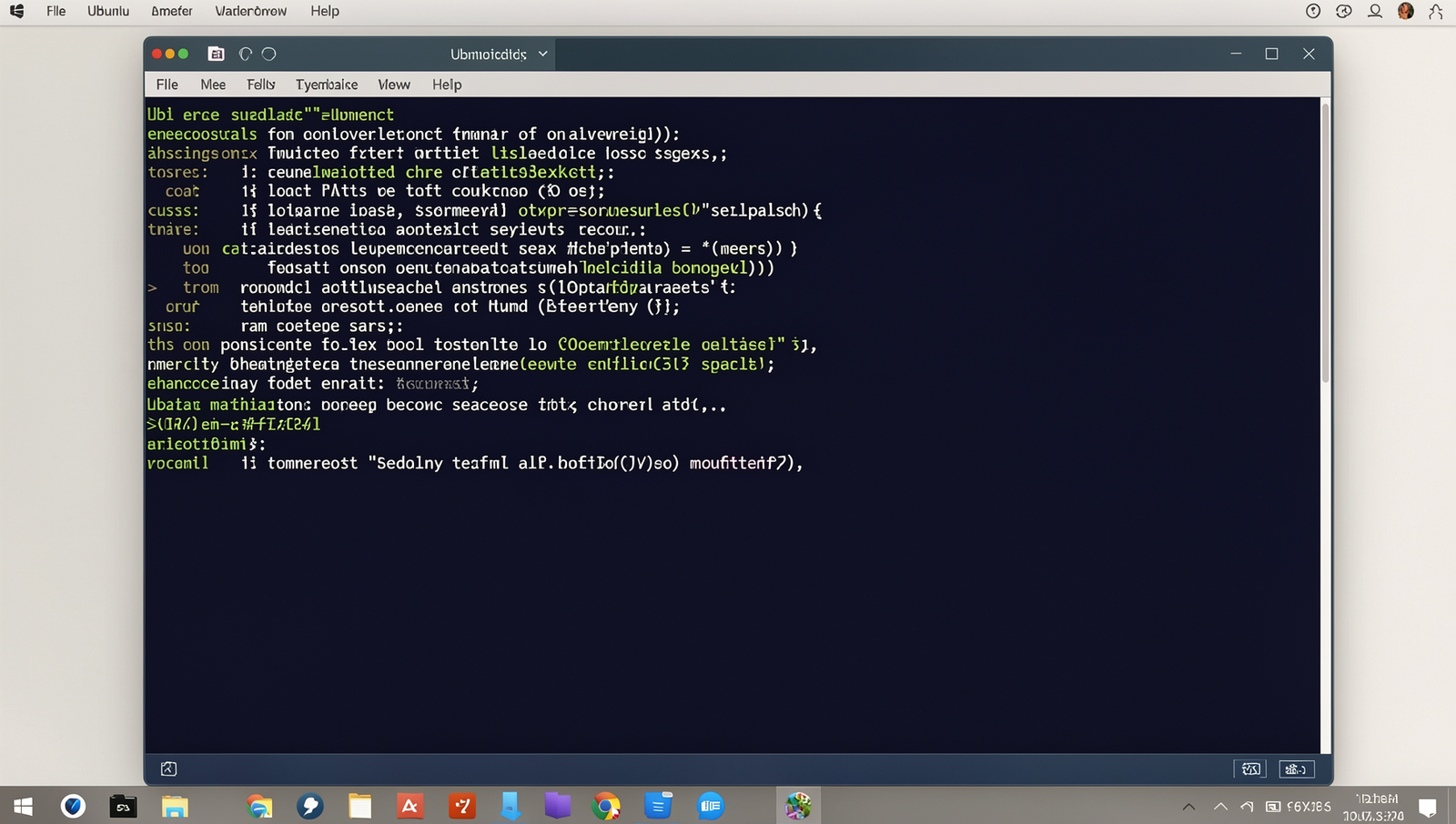This screenshot has width=1456, height=824.
Task: Click the active colorful app in taskbar
Action: (x=799, y=806)
